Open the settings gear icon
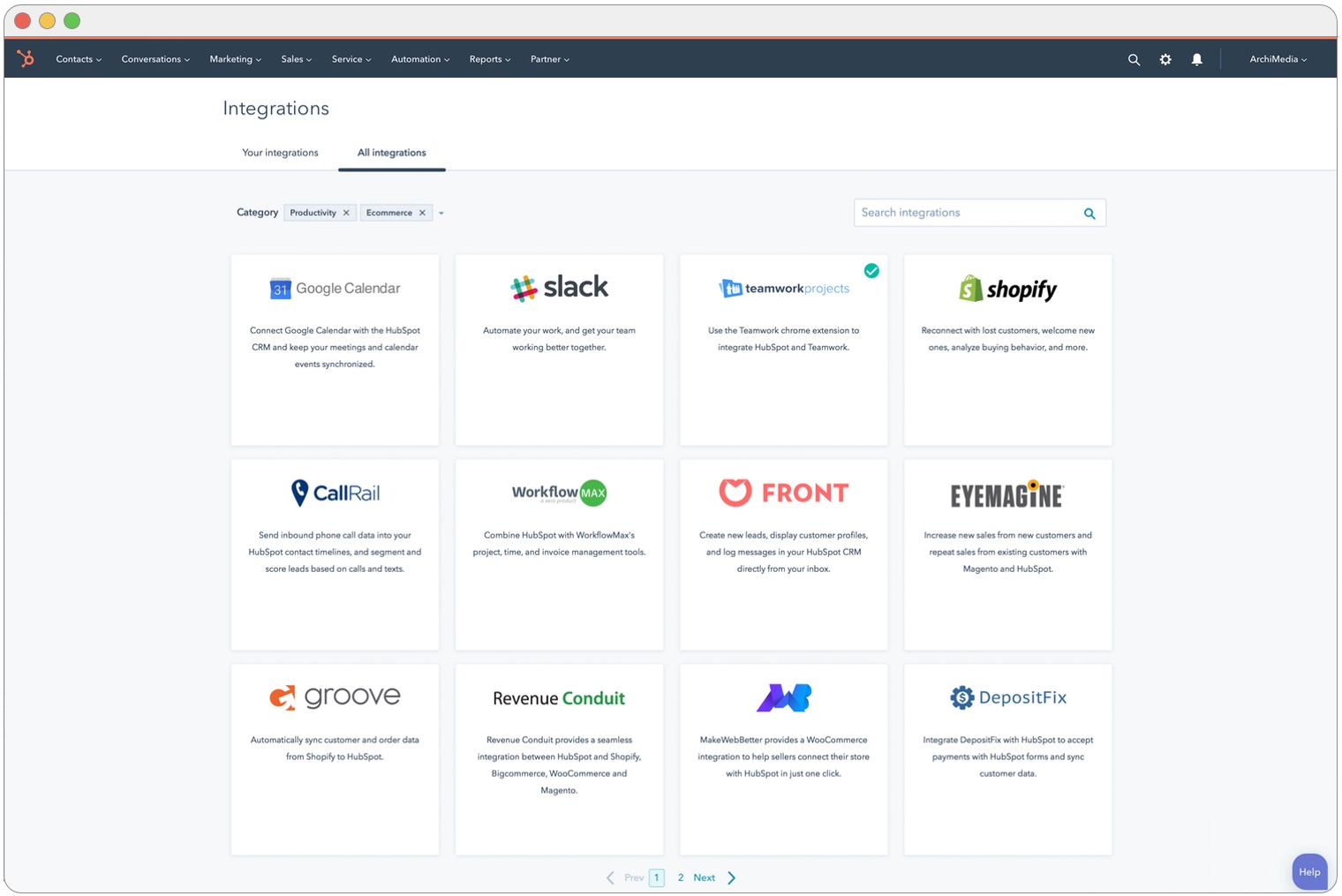 (1165, 59)
